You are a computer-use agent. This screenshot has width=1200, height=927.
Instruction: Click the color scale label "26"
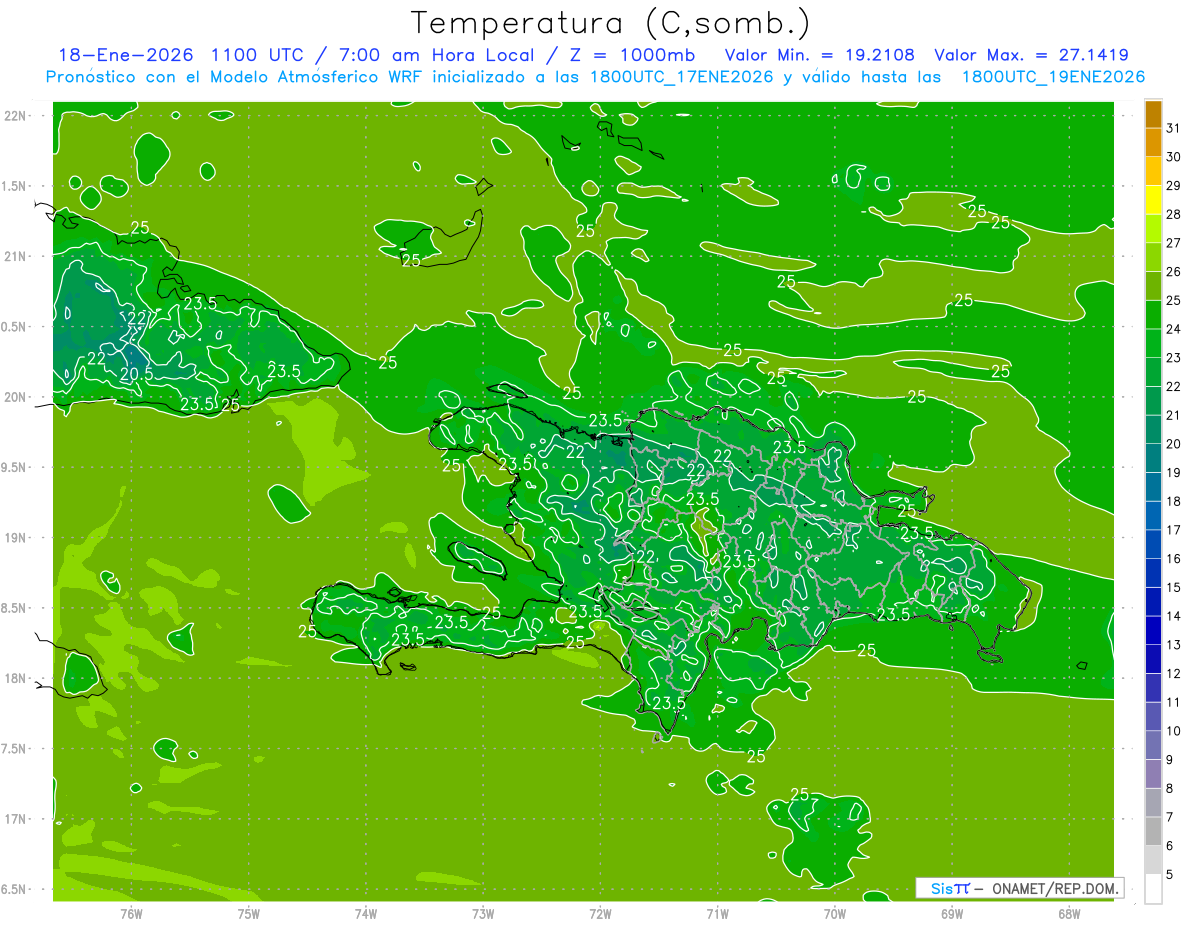[1173, 271]
